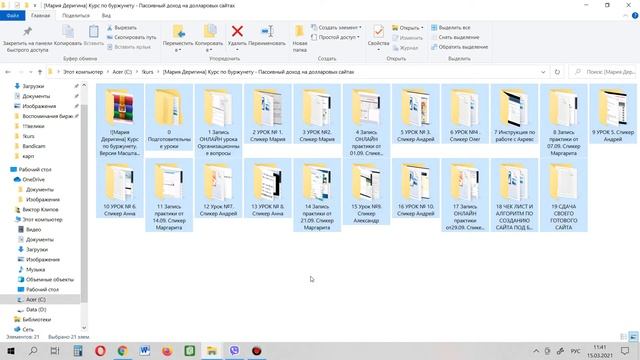Open Chrome from the taskbar
The height and width of the screenshot is (360, 640).
point(122,351)
